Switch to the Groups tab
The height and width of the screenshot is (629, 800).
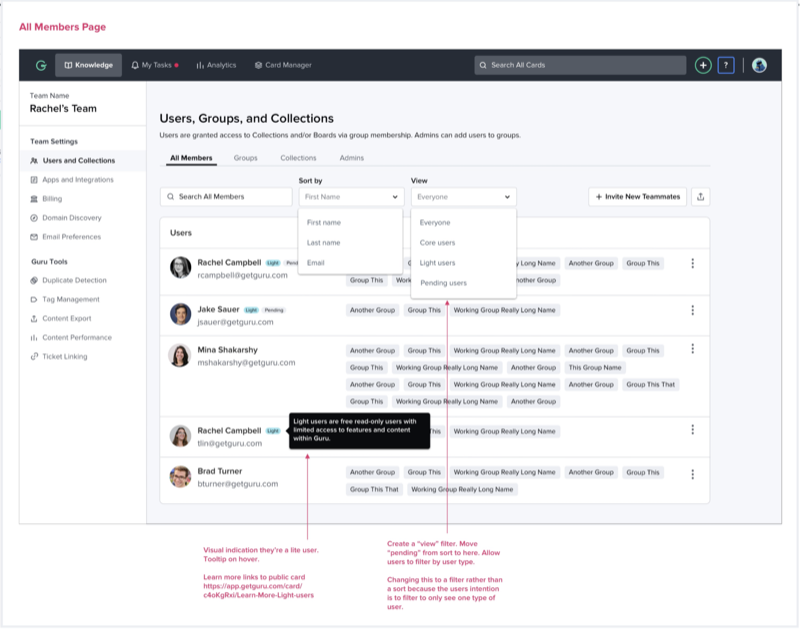click(245, 158)
